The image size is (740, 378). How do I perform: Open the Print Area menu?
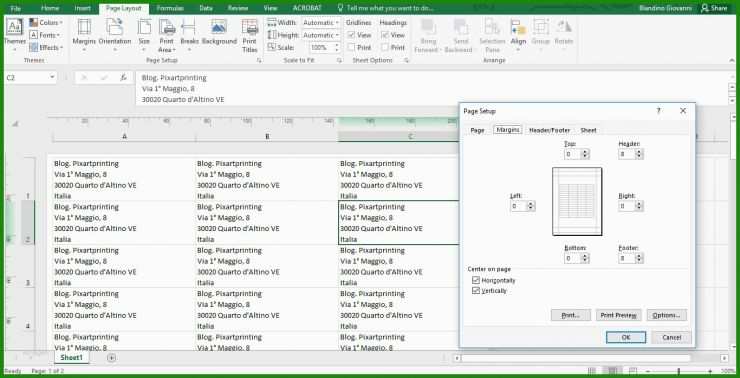(167, 36)
